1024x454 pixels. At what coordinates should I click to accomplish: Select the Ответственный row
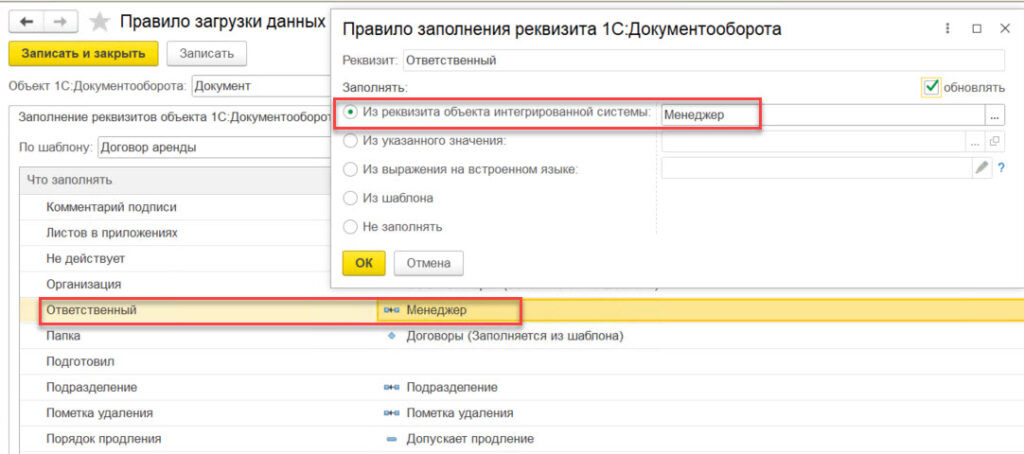[x=522, y=310]
